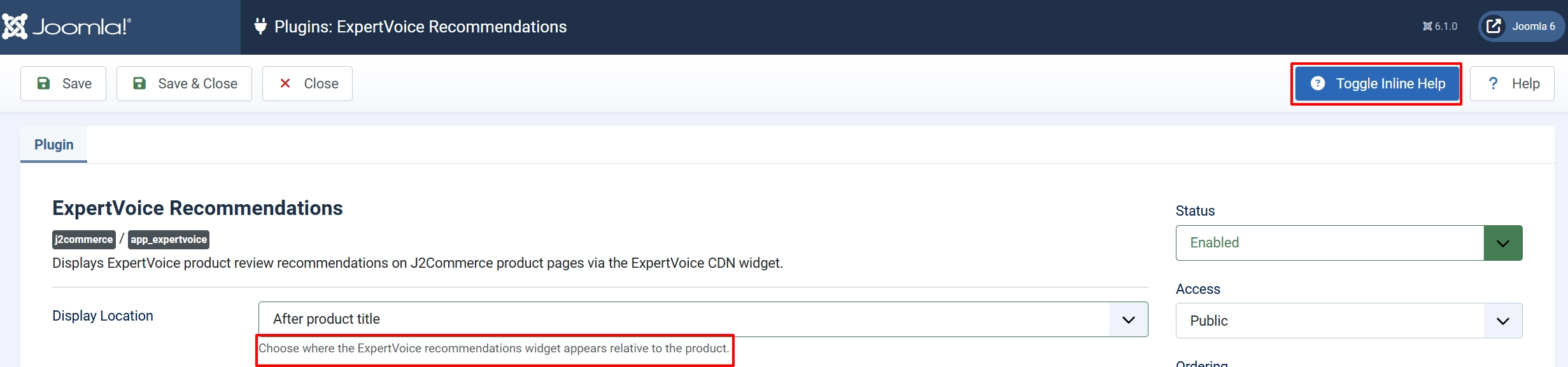Open the Joomla 6 external site link icon
The image size is (1568, 367).
coord(1494,26)
